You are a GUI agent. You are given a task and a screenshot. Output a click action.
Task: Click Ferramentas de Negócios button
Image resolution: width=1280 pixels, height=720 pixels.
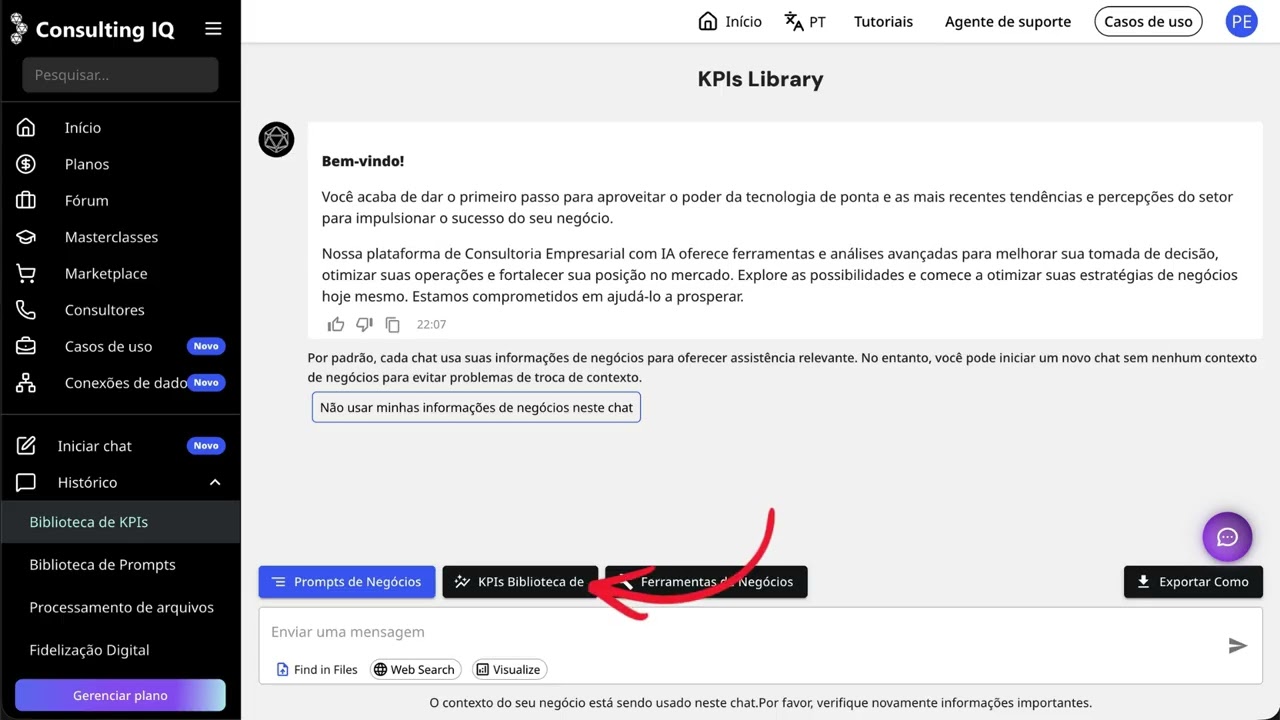coord(706,582)
